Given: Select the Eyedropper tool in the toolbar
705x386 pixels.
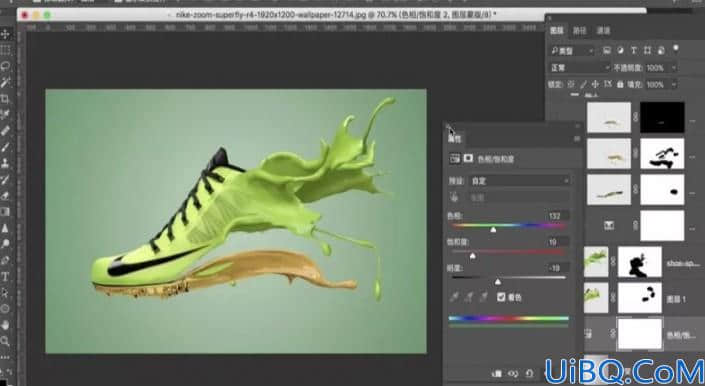Looking at the screenshot, I should point(5,115).
